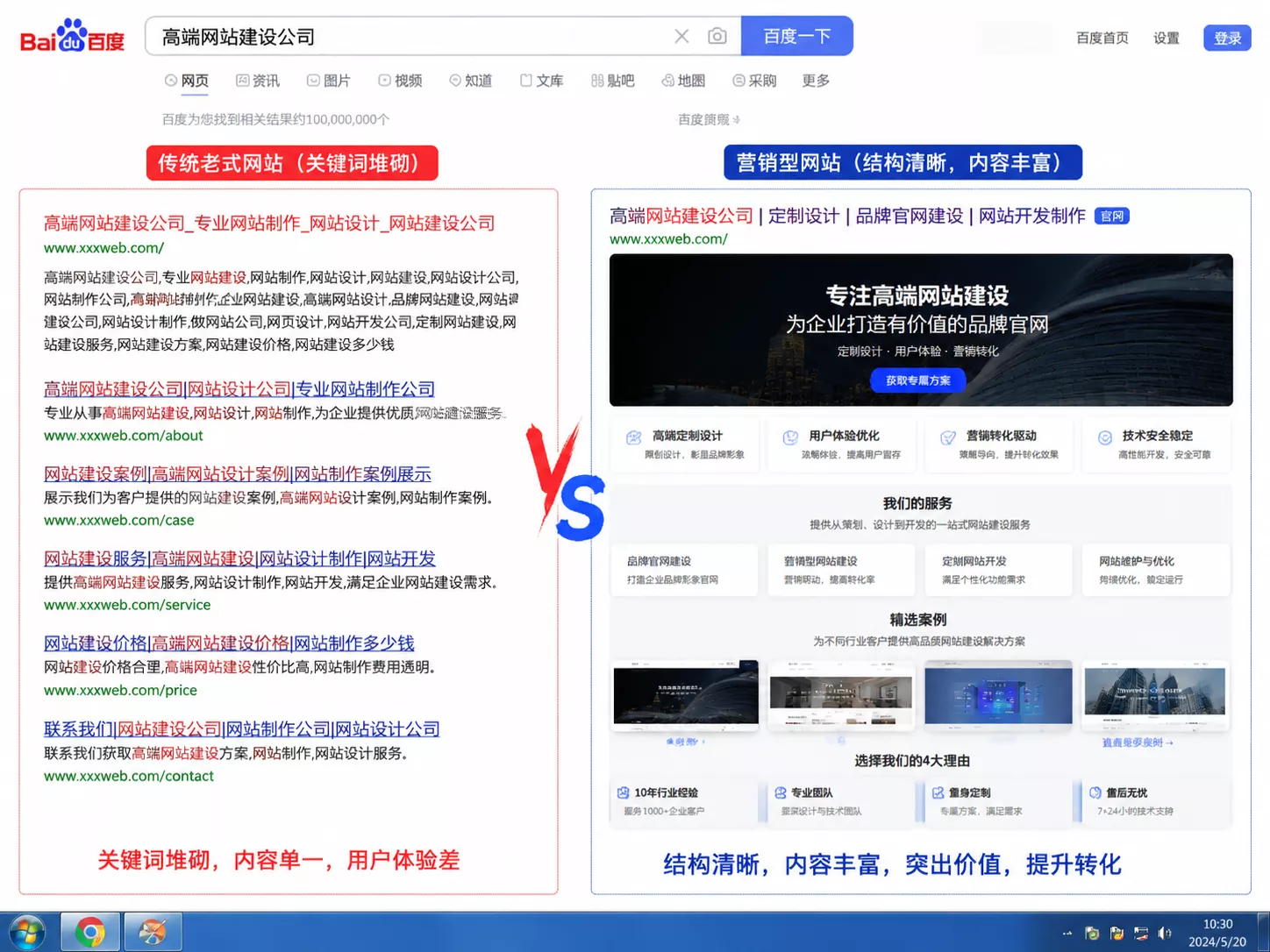Open link 联系我们|网站建设公司|网站制作公司
Image resolution: width=1270 pixels, height=952 pixels.
click(x=242, y=729)
